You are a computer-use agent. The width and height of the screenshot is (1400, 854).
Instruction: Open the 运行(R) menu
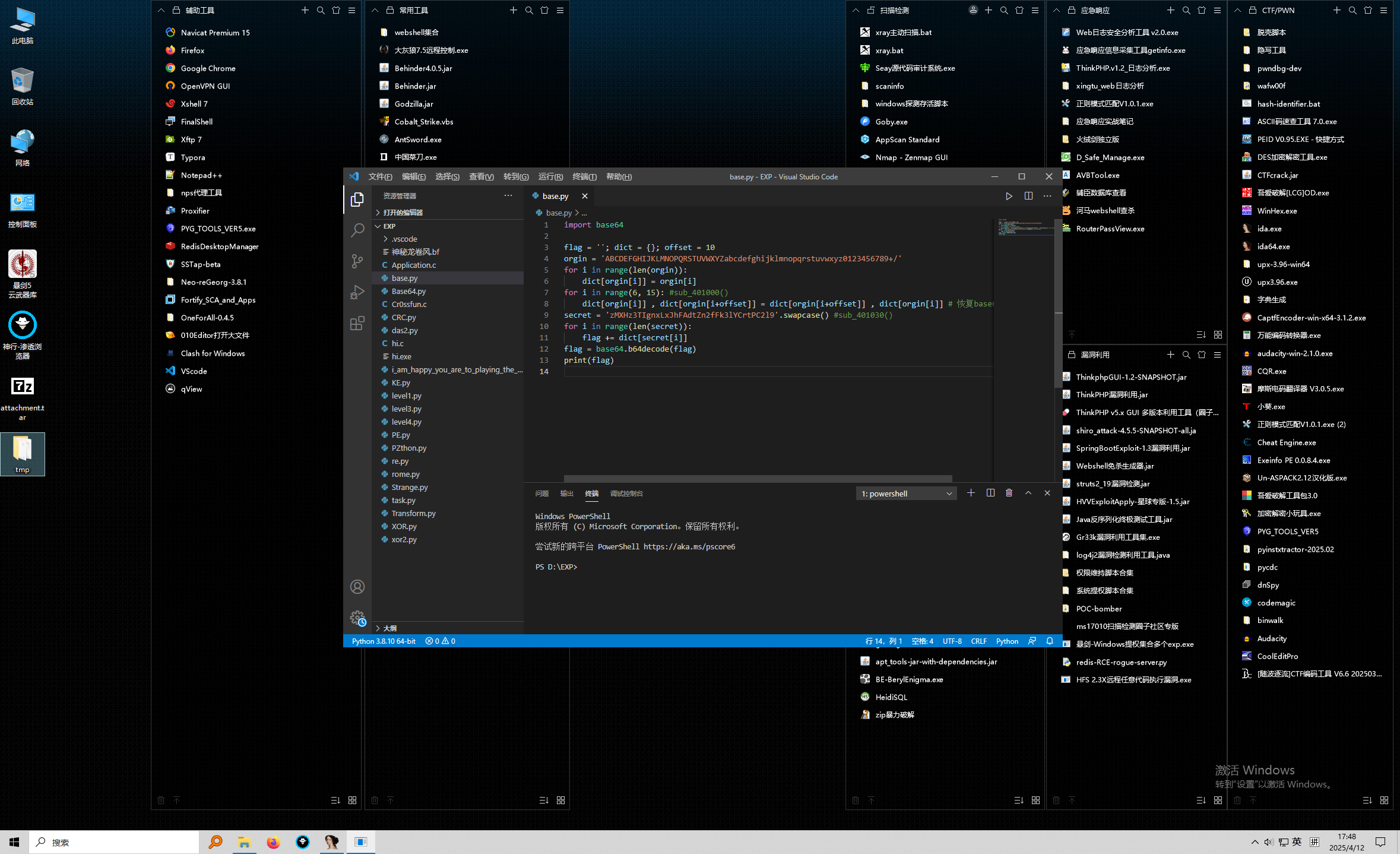point(550,176)
